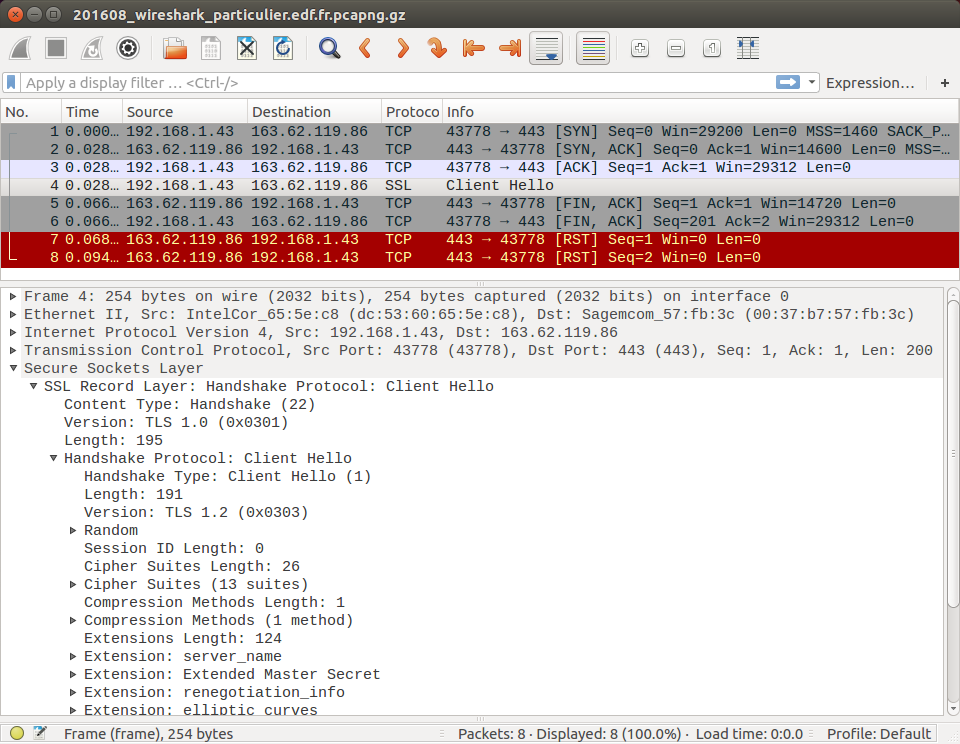Open the display filter history dropdown
Viewport: 960px width, 744px height.
[x=812, y=83]
